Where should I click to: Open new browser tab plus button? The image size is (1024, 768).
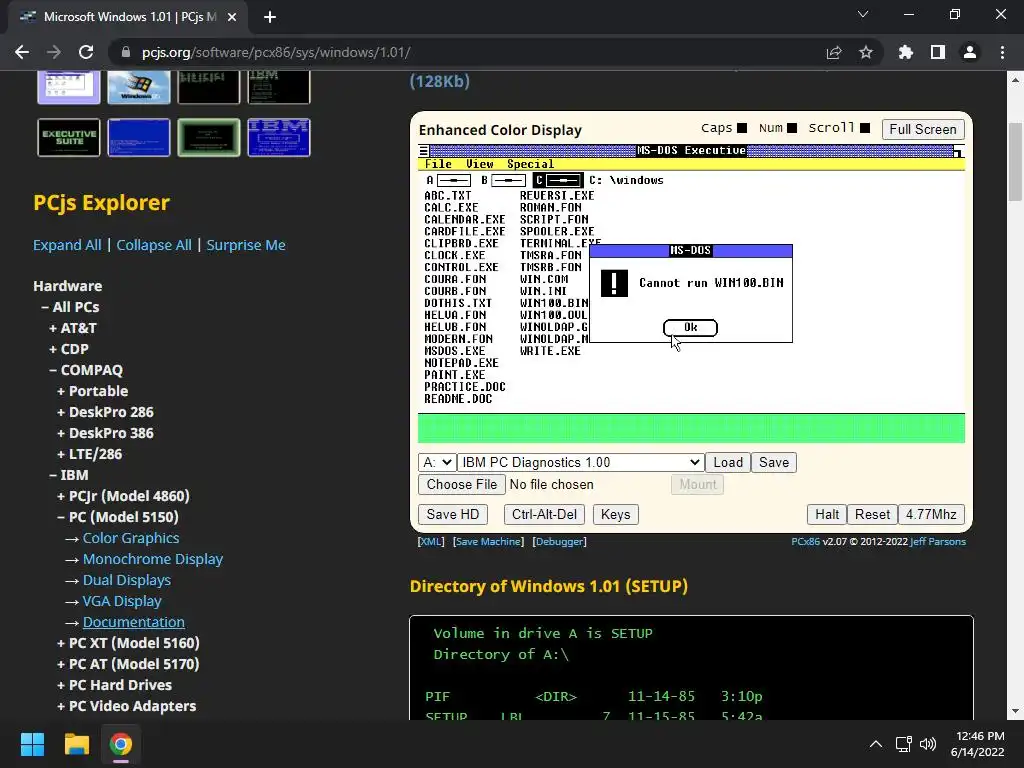point(270,17)
